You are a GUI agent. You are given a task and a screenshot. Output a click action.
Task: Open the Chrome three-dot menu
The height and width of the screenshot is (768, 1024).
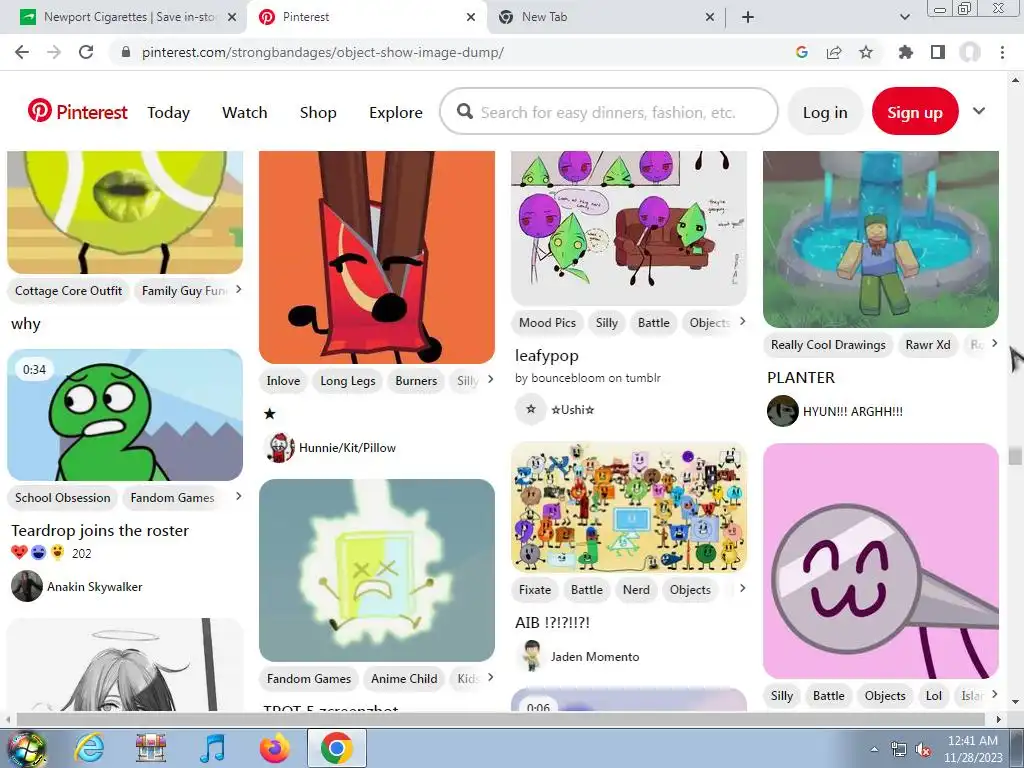(x=1002, y=52)
